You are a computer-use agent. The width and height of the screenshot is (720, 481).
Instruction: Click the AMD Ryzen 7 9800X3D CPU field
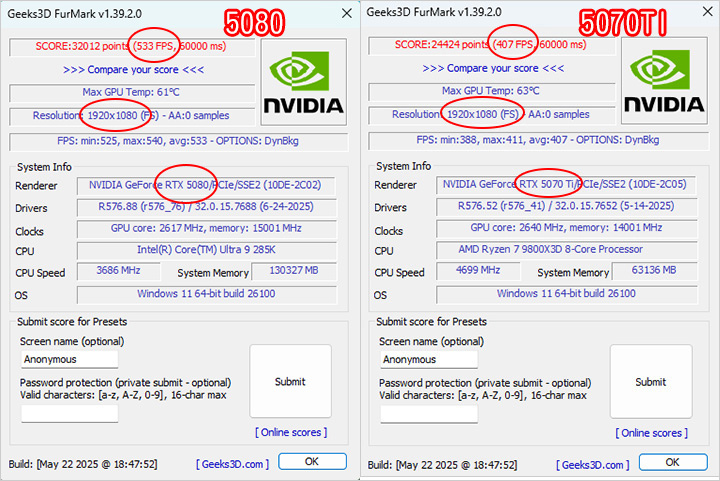tap(567, 250)
